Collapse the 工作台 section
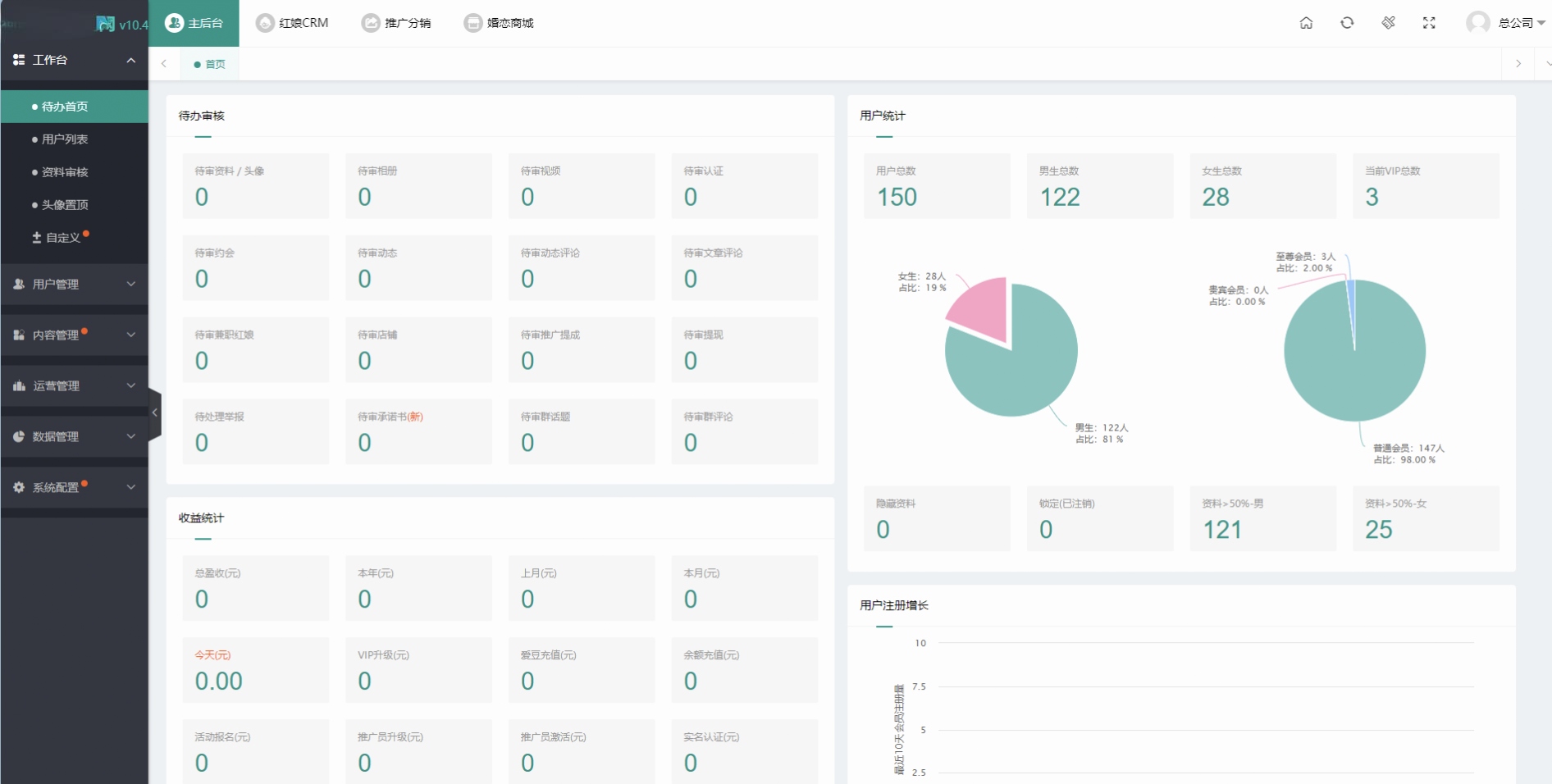 (x=130, y=60)
